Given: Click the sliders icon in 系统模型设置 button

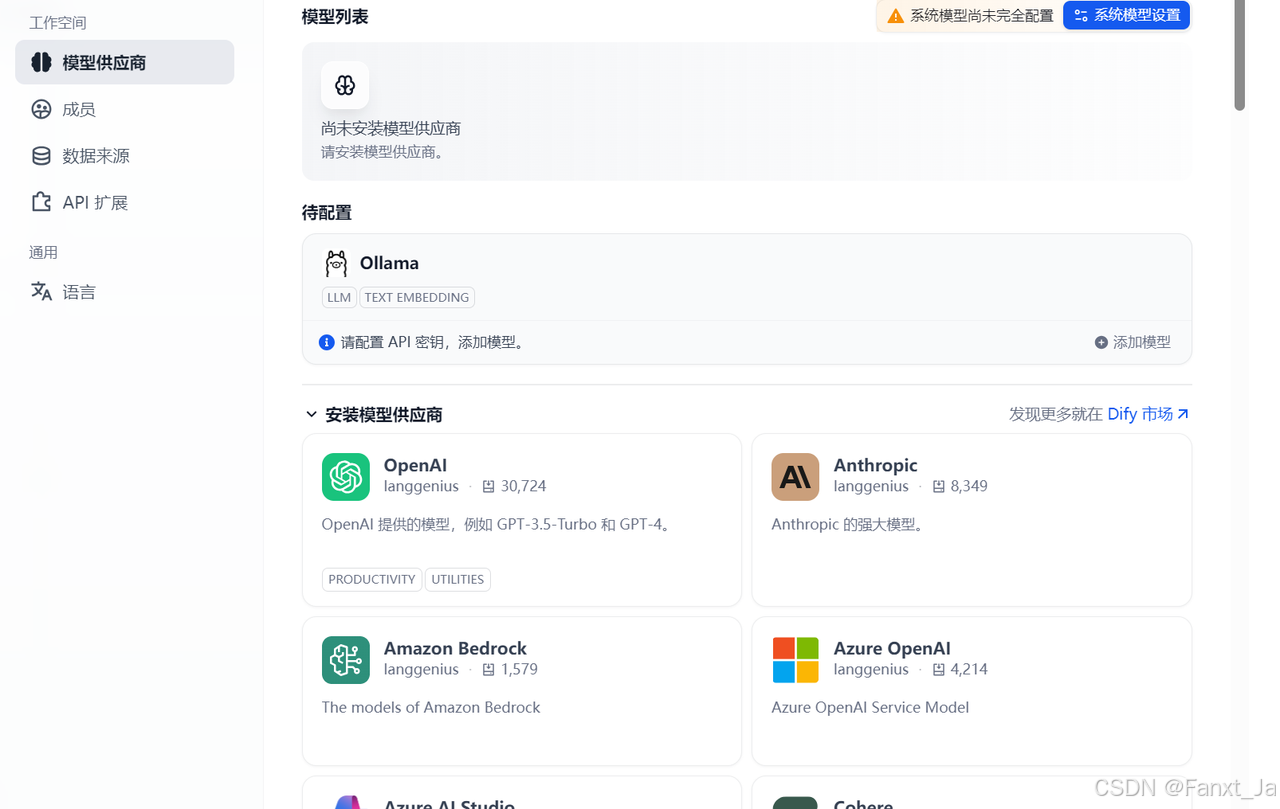Looking at the screenshot, I should (x=1081, y=16).
